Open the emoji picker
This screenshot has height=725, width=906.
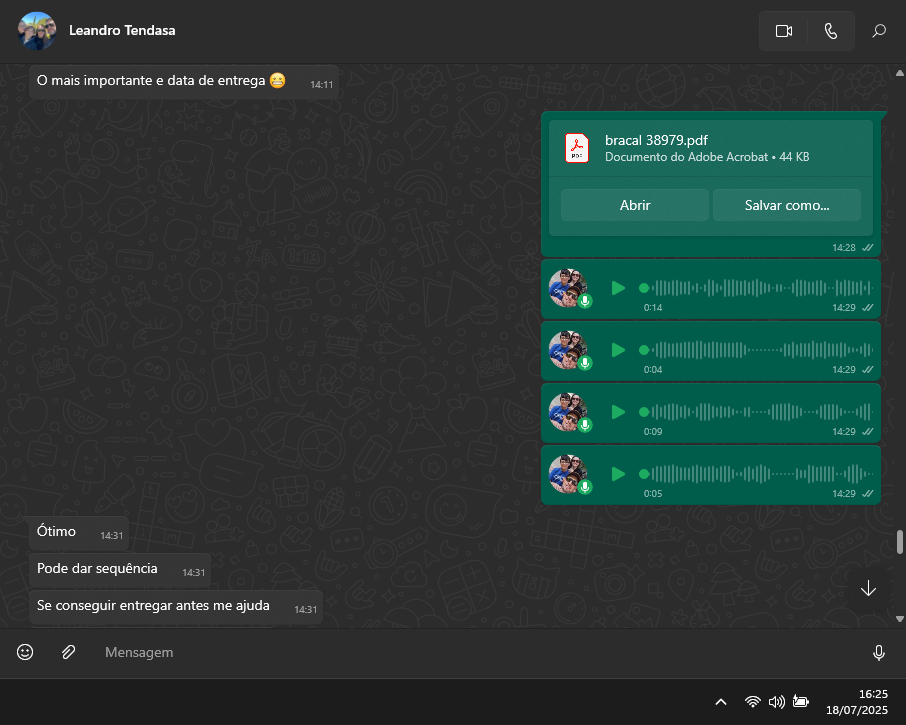pyautogui.click(x=25, y=652)
